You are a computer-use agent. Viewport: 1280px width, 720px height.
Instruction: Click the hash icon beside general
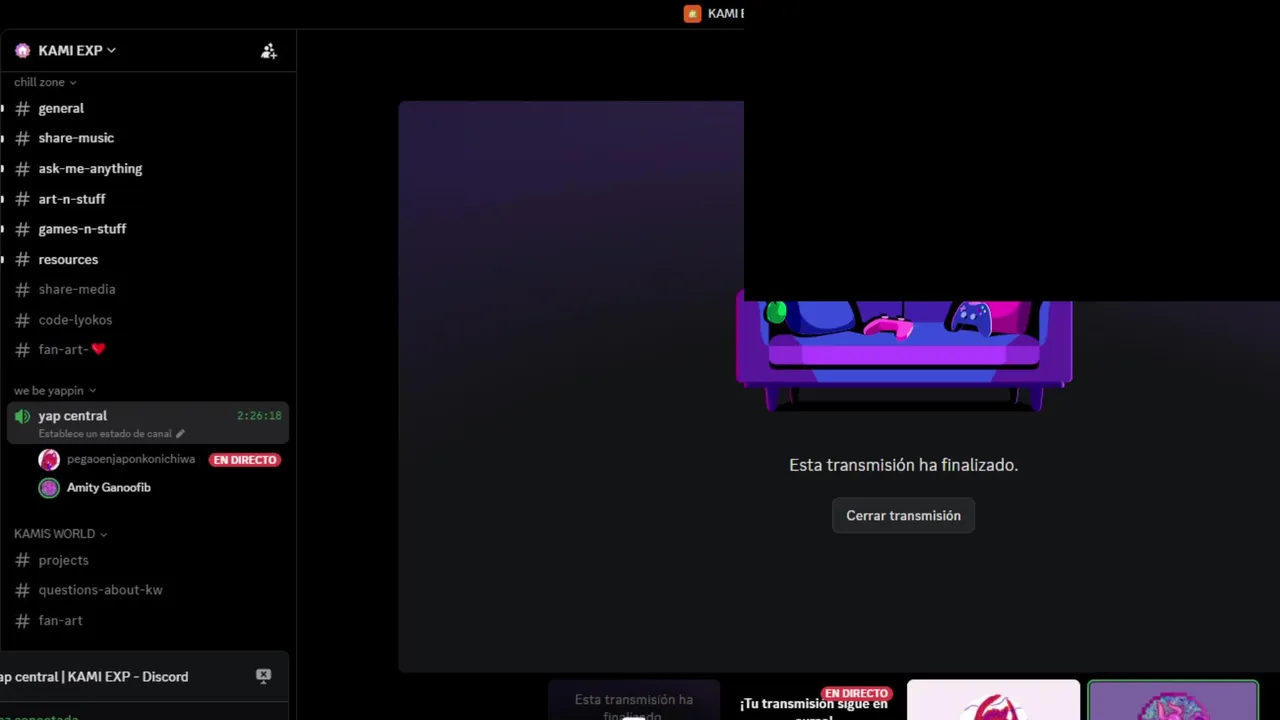22,108
